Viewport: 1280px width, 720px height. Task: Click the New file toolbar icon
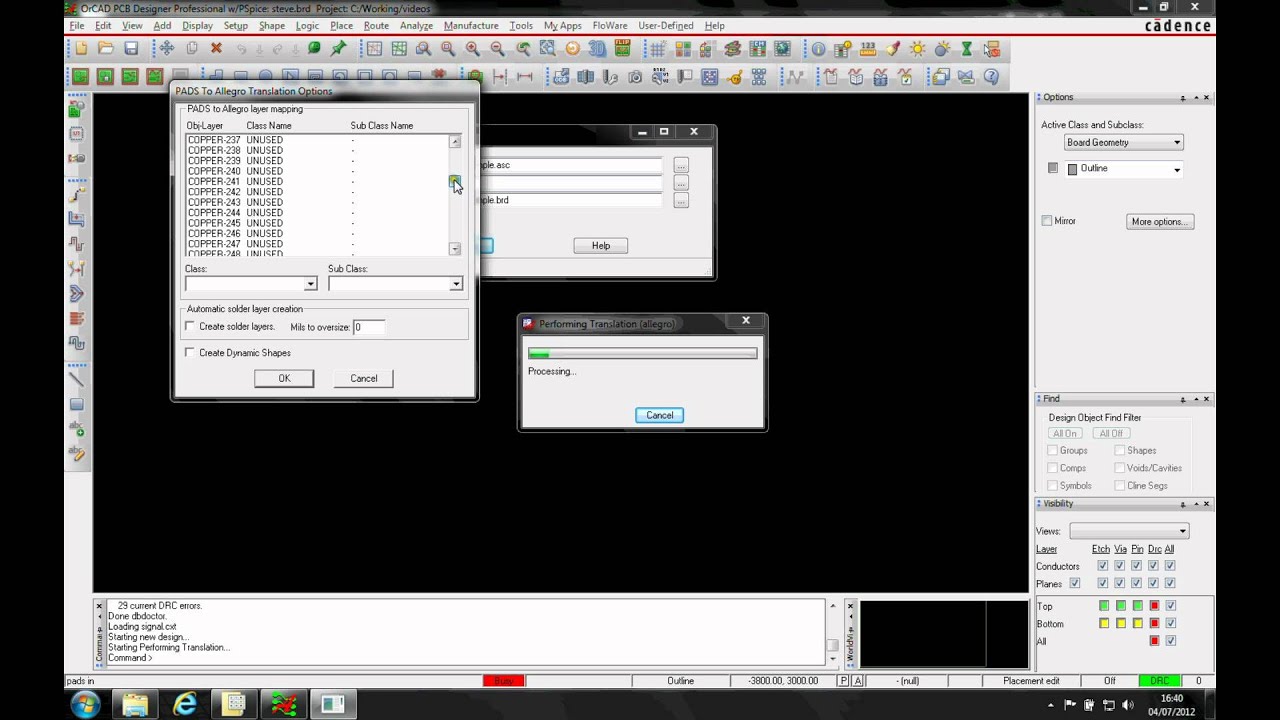point(81,48)
